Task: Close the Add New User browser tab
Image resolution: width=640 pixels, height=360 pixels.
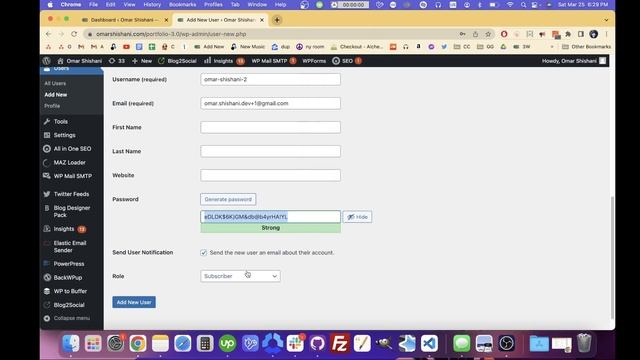Action: click(x=262, y=20)
